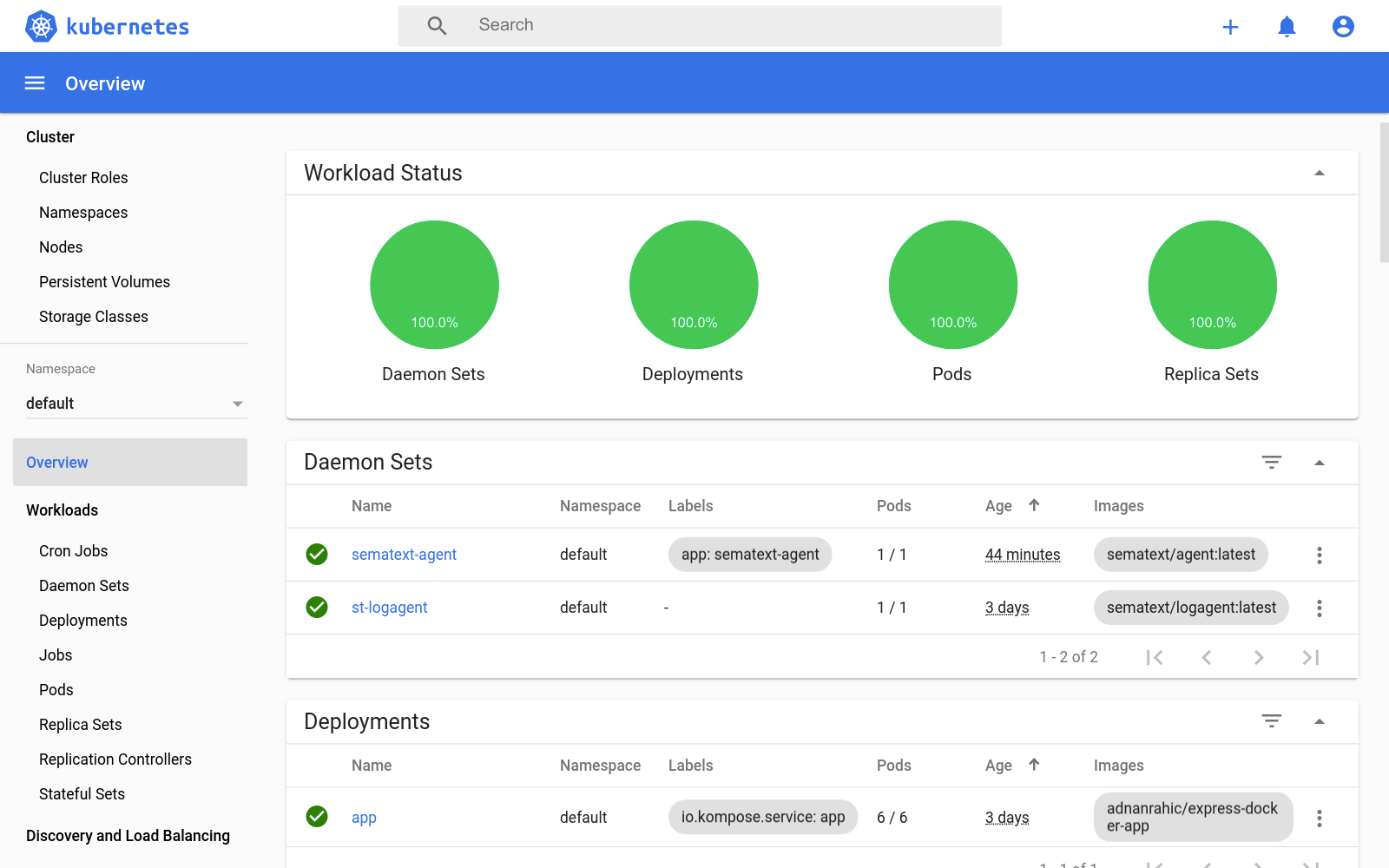Go to last page of Daemon Sets
The image size is (1389, 868).
click(x=1311, y=657)
